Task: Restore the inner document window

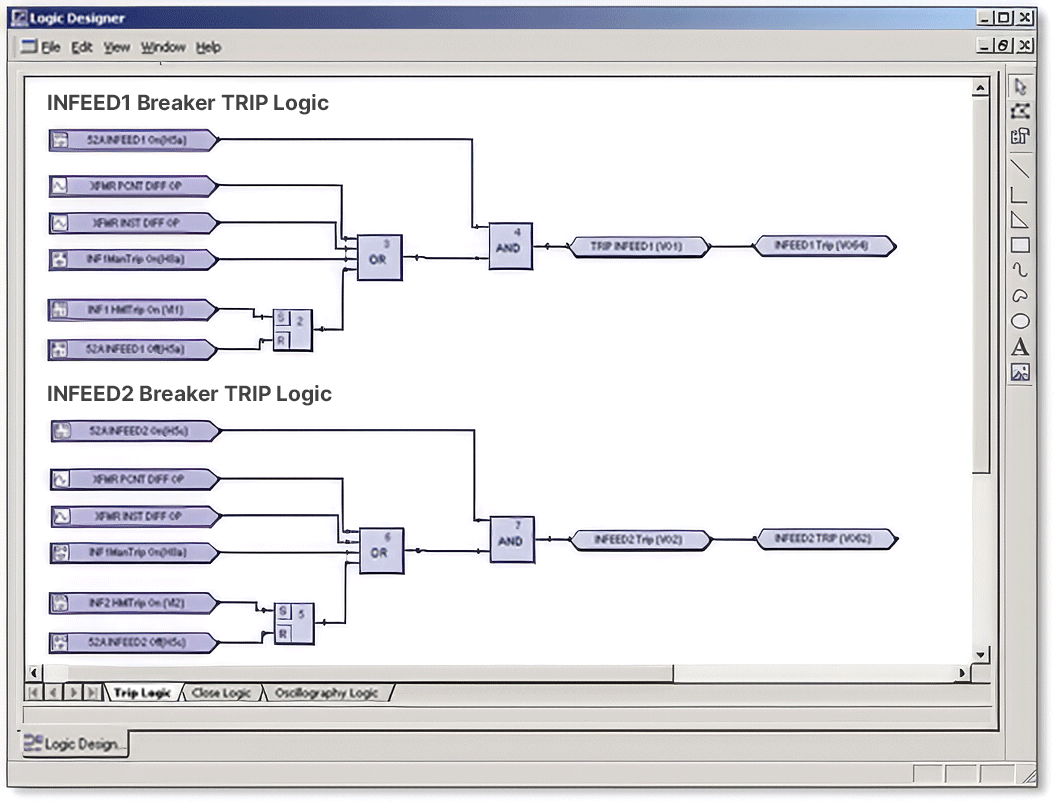Action: pyautogui.click(x=1003, y=45)
